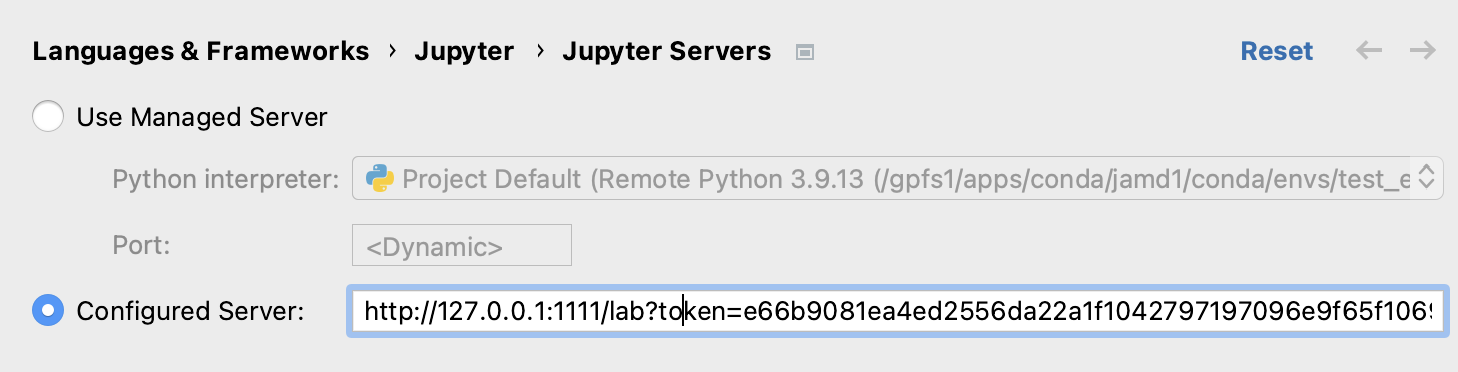Click the Configured Server label text
This screenshot has width=1458, height=372.
tap(190, 311)
